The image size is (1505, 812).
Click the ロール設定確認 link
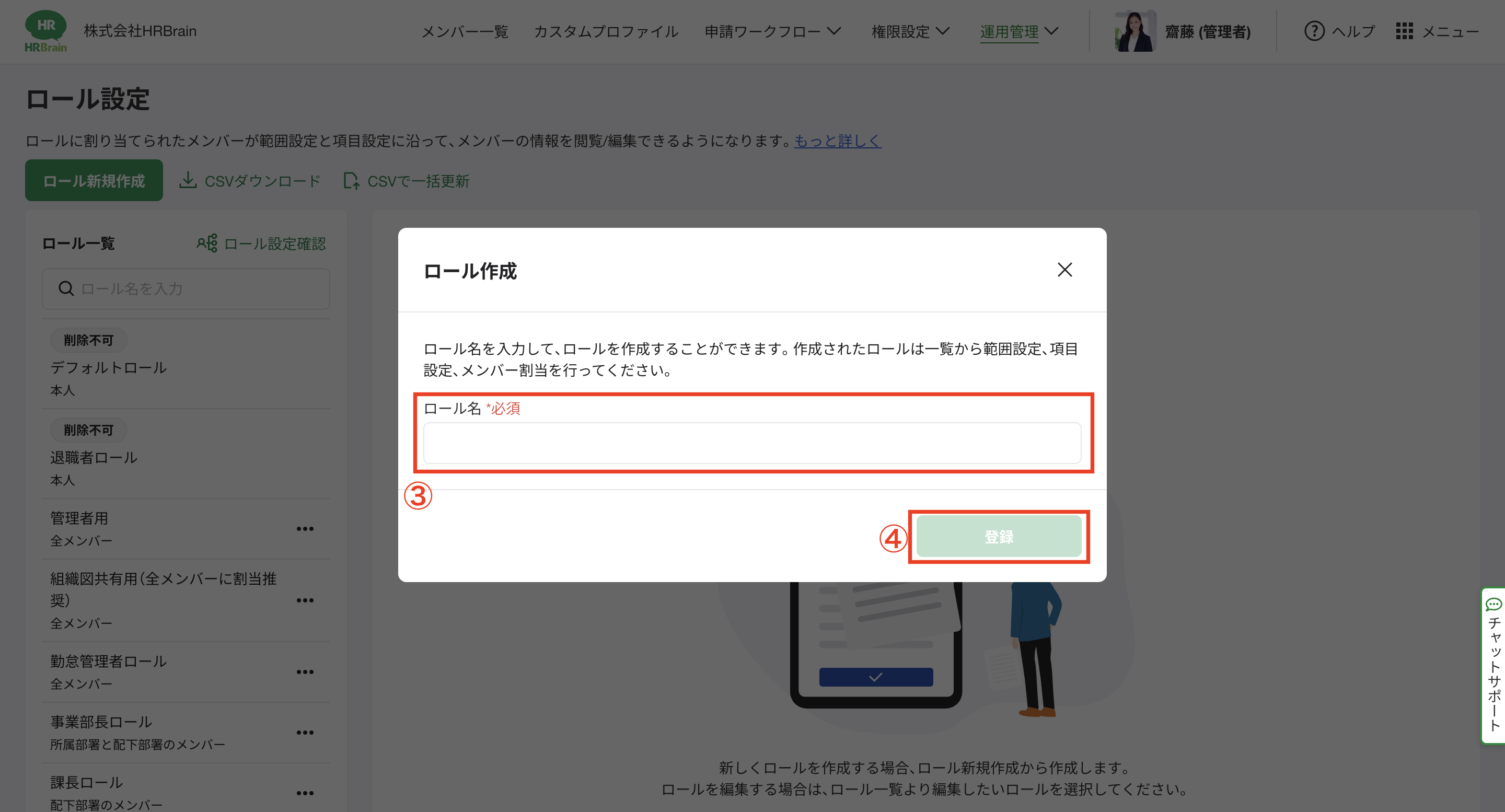click(261, 243)
